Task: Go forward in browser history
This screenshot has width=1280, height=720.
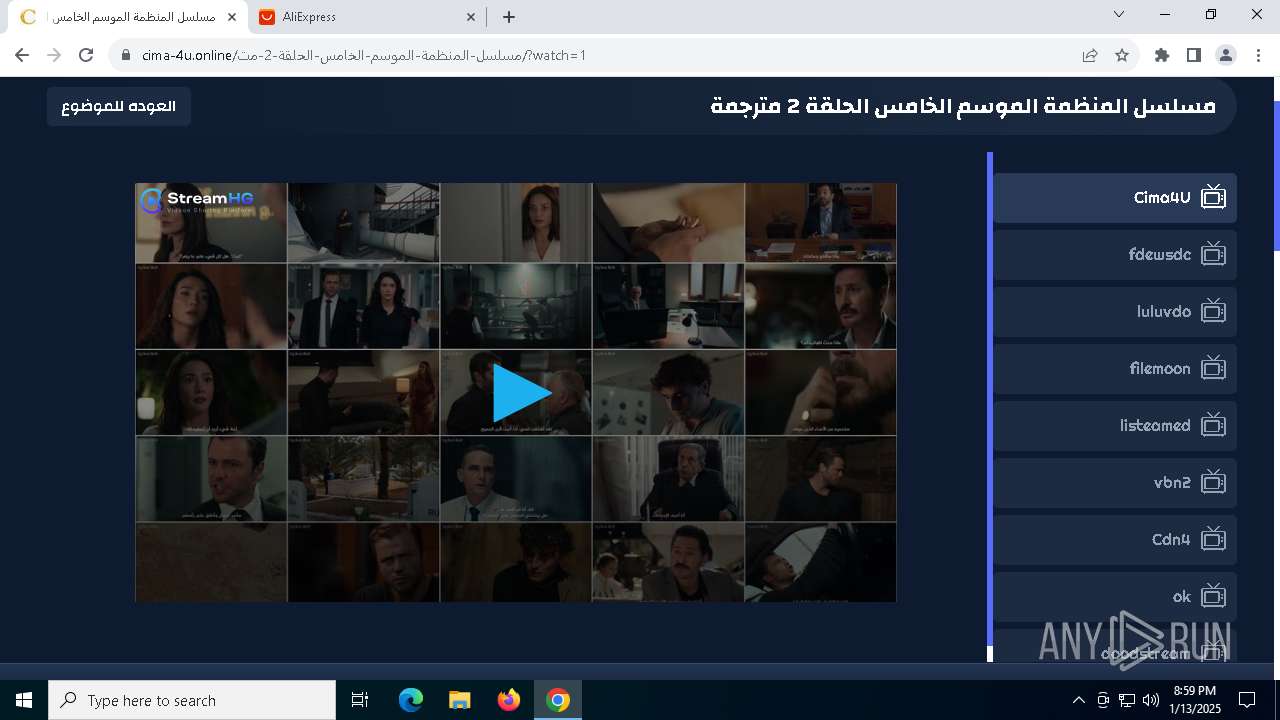Action: [54, 55]
